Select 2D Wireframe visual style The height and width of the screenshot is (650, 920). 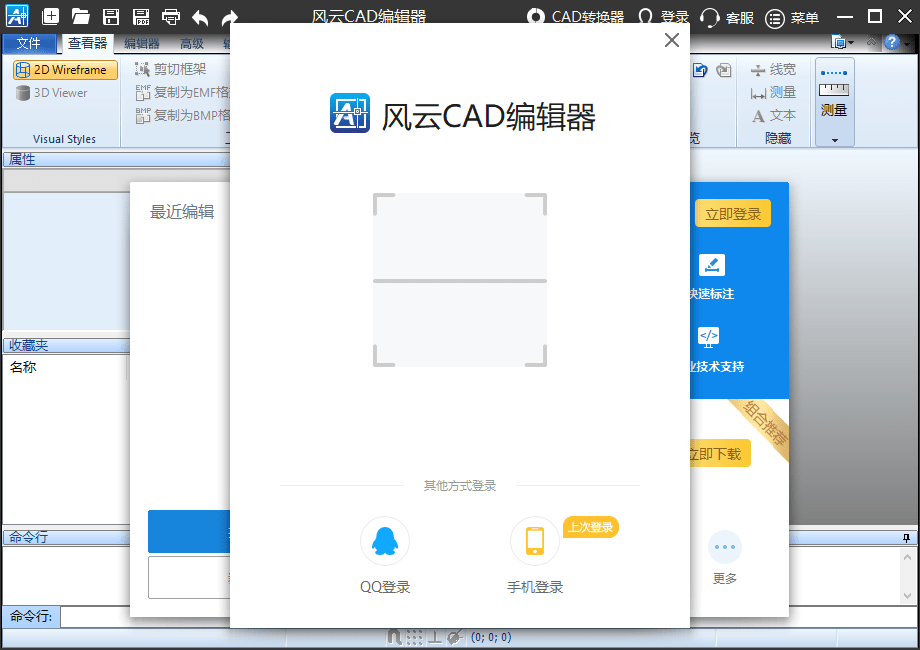point(65,70)
